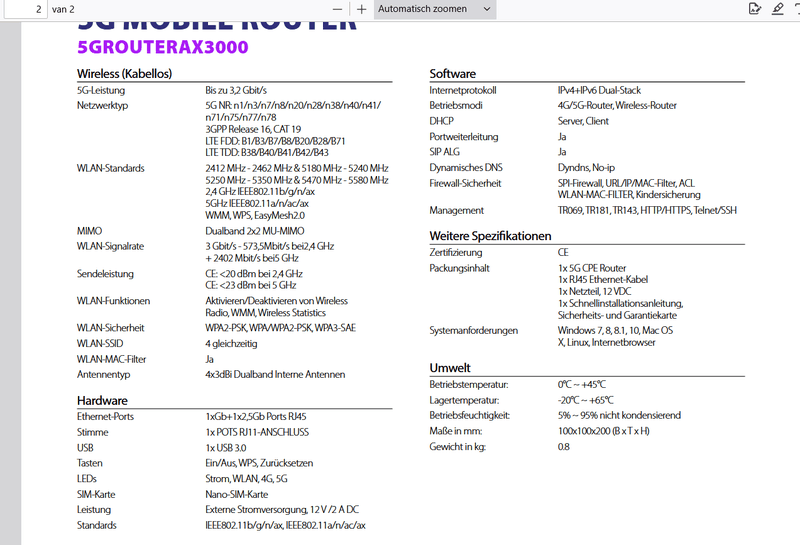The image size is (800, 545).
Task: Select the highlight tool icon
Action: pyautogui.click(x=778, y=9)
